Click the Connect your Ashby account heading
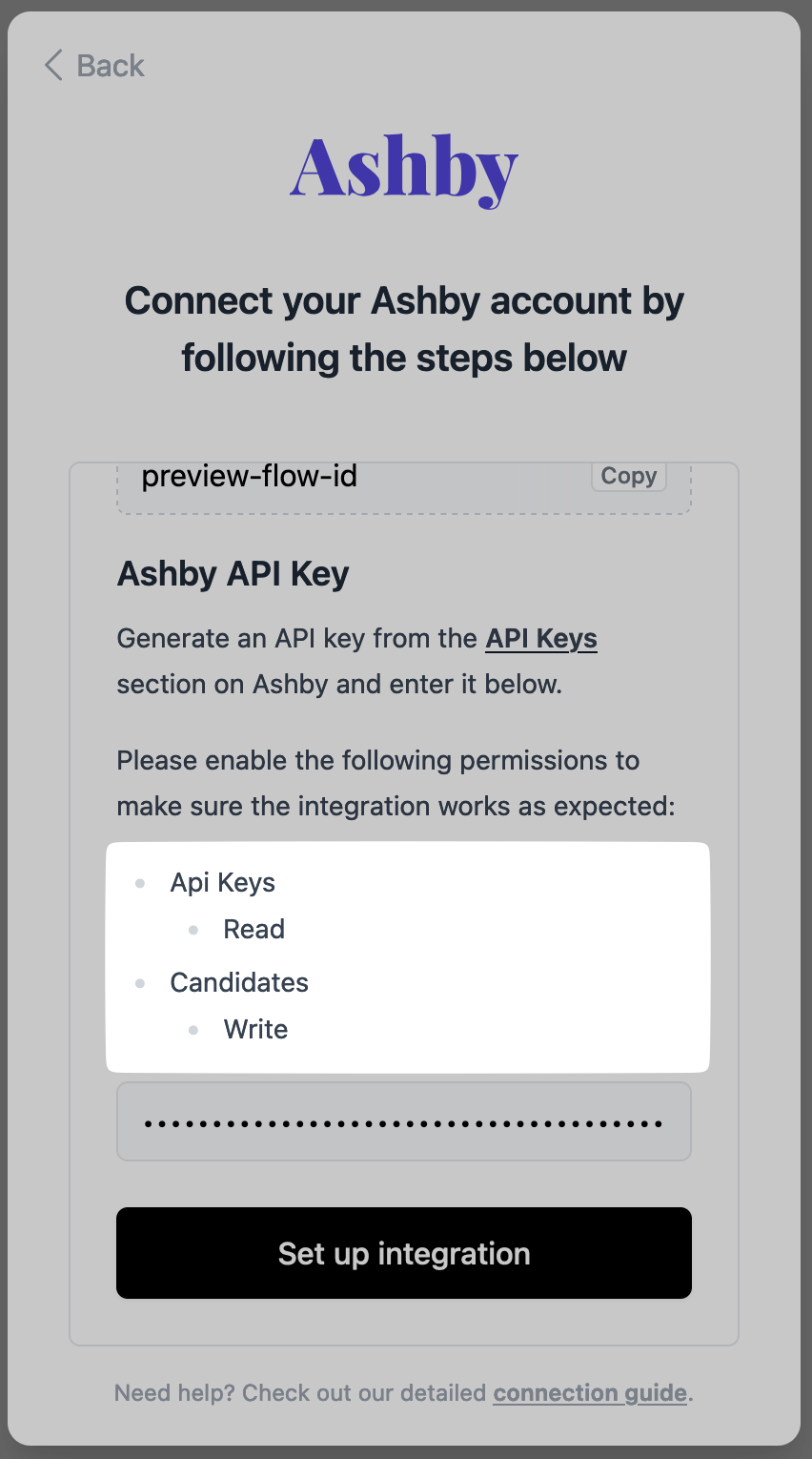The width and height of the screenshot is (812, 1459). click(404, 329)
